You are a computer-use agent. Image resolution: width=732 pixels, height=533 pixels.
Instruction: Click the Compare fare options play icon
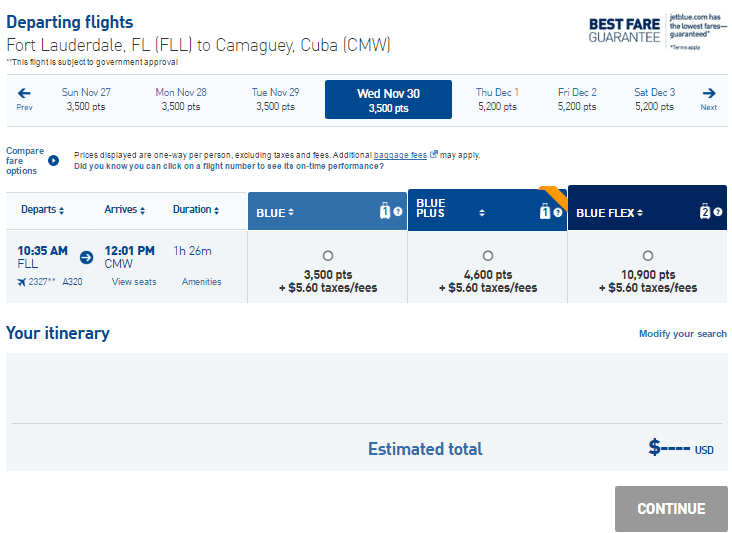[x=54, y=161]
